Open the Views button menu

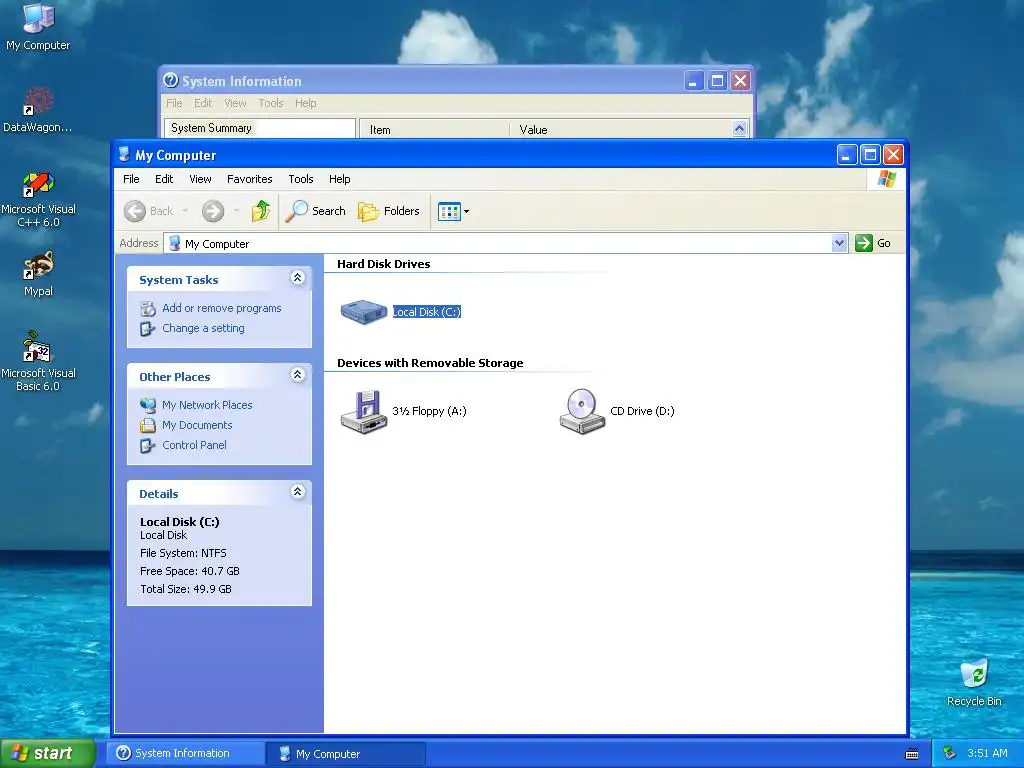point(453,211)
